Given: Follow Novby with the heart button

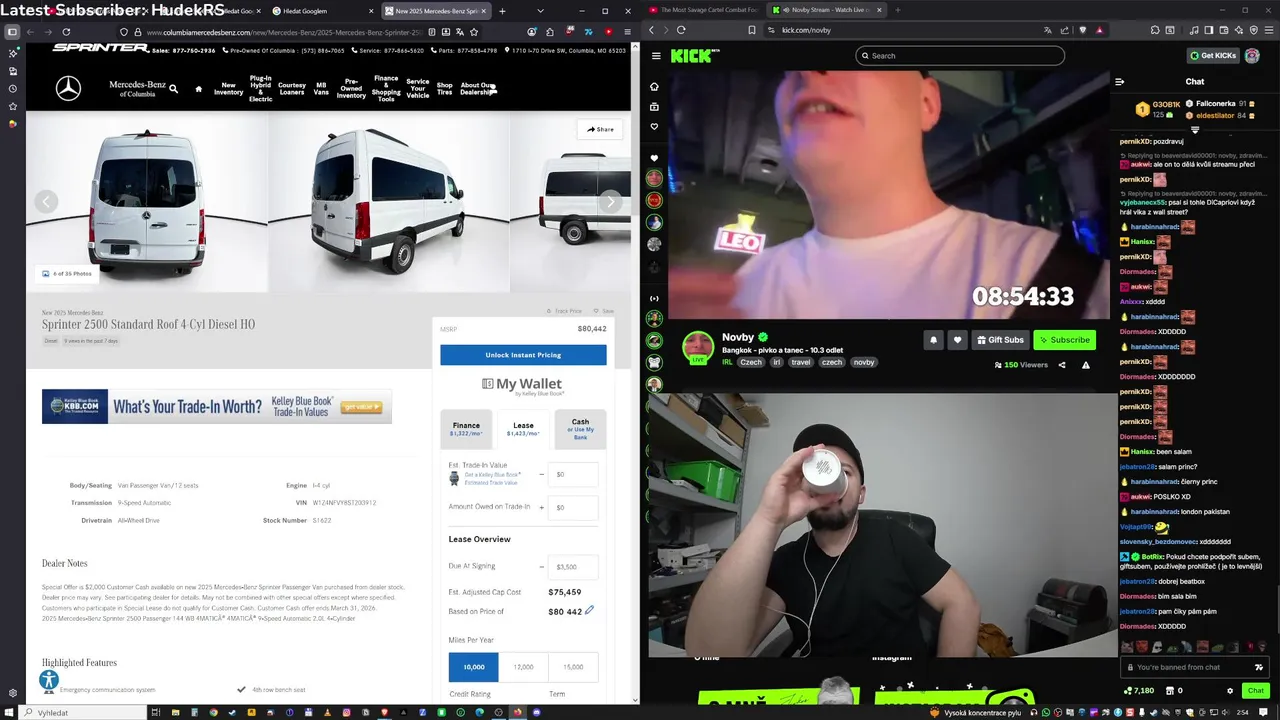Looking at the screenshot, I should pos(957,340).
